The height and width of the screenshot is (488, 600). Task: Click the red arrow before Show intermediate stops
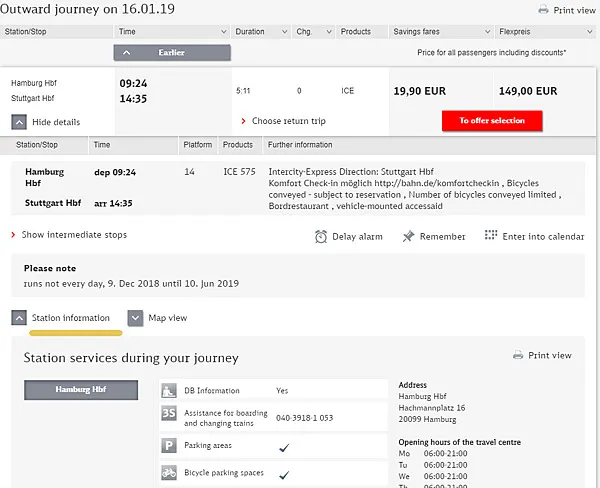(x=13, y=235)
